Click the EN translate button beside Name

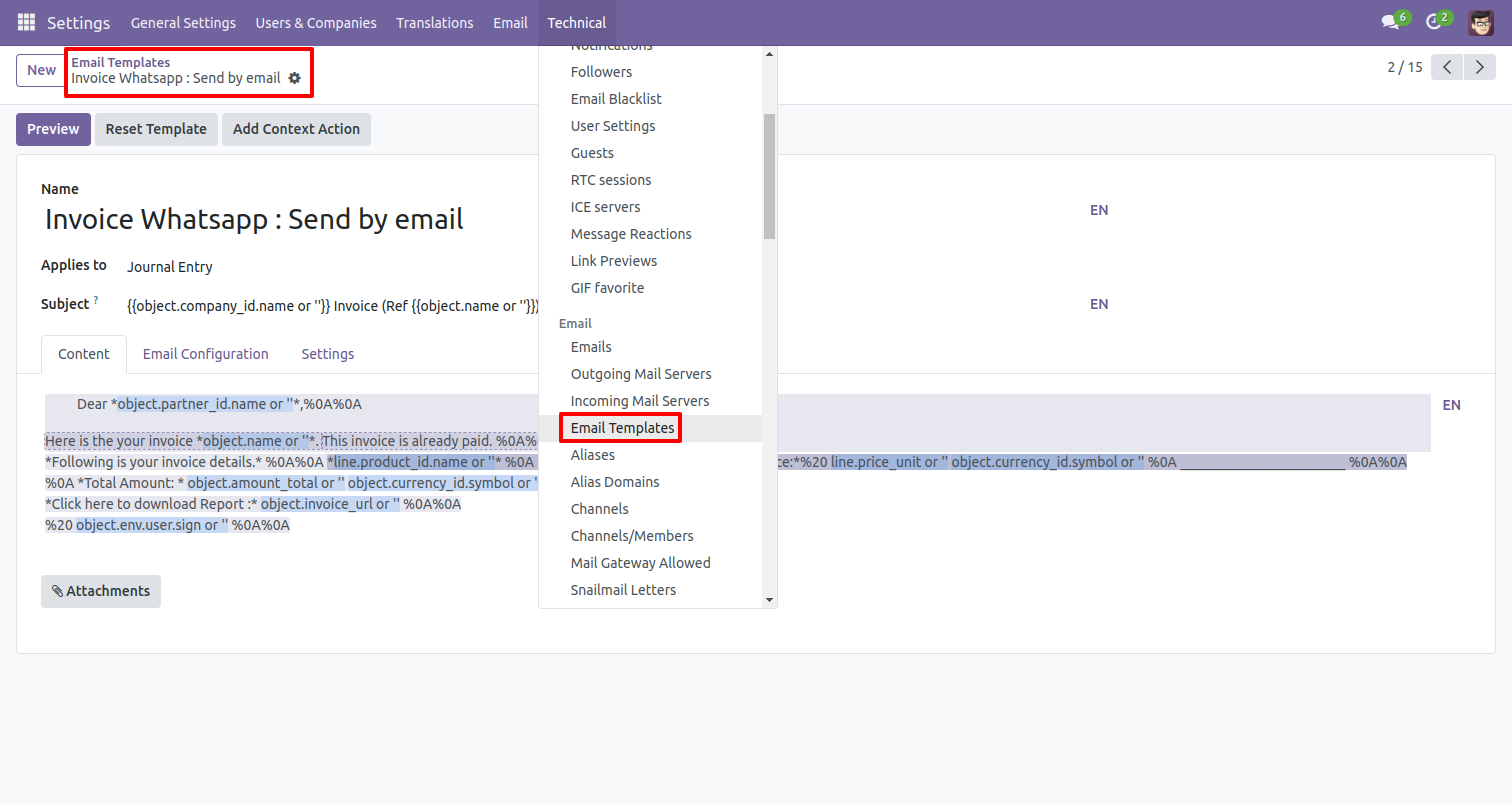(1099, 210)
